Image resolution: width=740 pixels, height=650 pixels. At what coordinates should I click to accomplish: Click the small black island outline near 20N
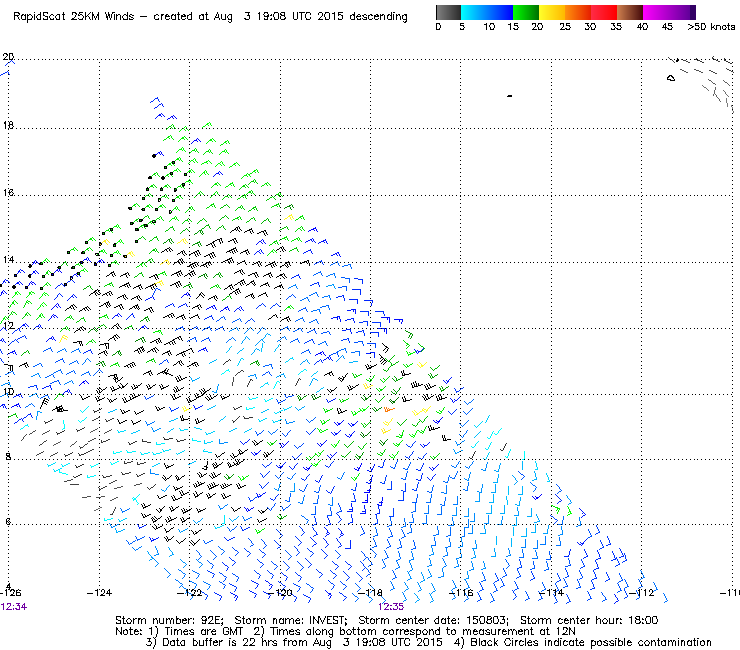point(671,78)
